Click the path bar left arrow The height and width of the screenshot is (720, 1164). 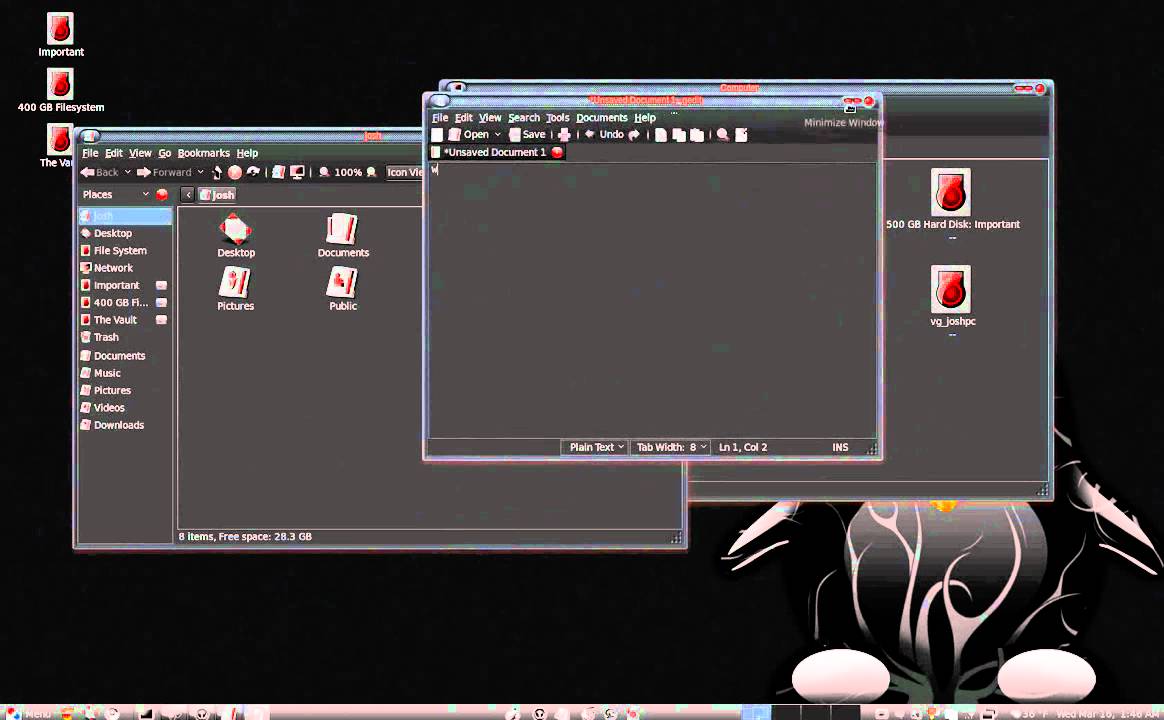(x=188, y=194)
